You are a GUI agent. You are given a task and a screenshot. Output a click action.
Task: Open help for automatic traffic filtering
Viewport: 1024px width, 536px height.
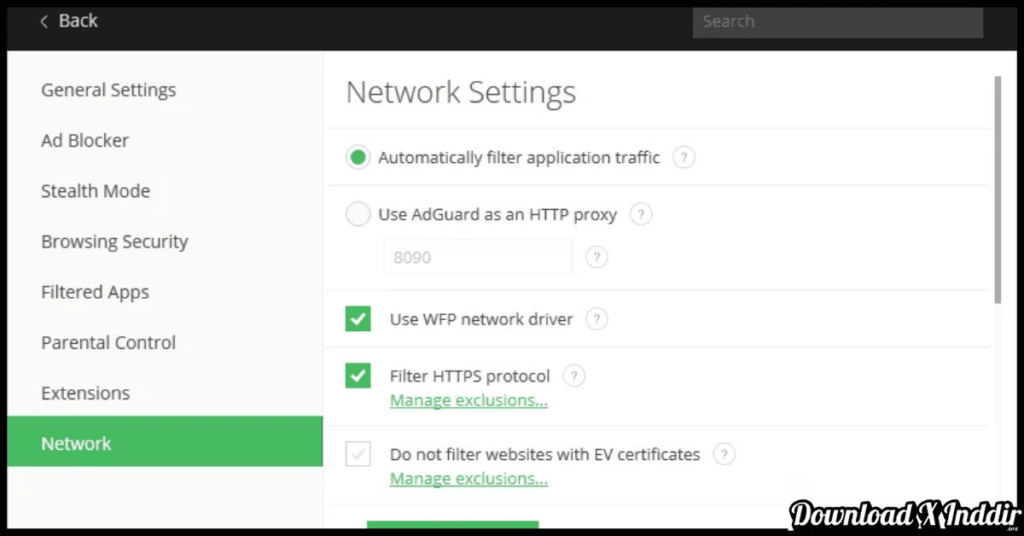click(x=684, y=157)
